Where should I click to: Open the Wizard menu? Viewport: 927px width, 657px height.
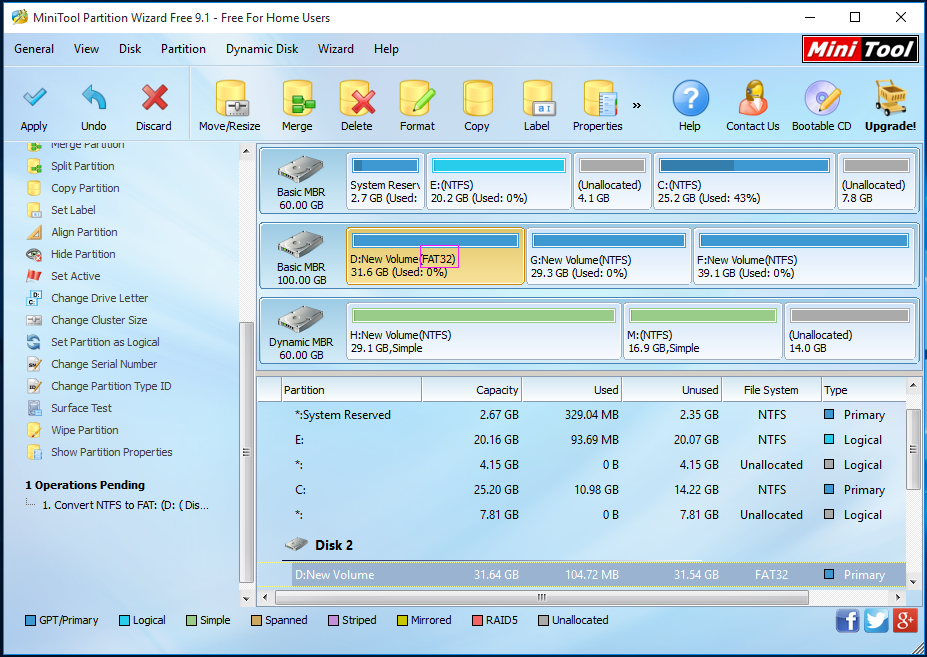(x=335, y=48)
